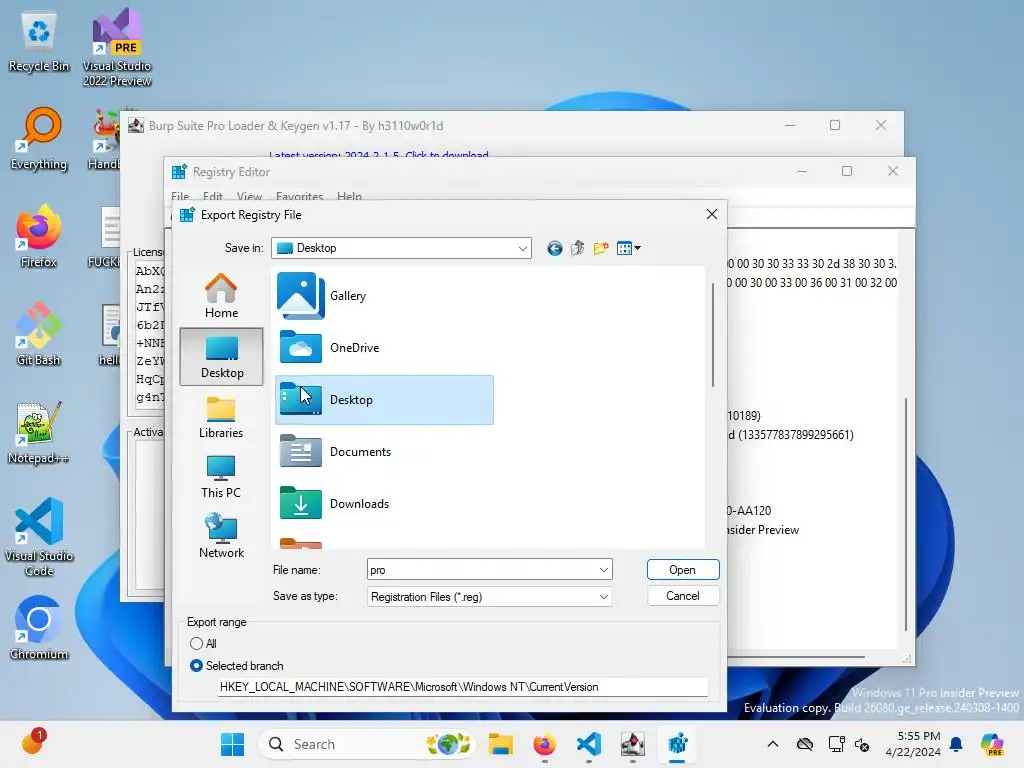The width and height of the screenshot is (1024, 768).
Task: Select the highlighted Desktop folder item
Action: [x=384, y=400]
